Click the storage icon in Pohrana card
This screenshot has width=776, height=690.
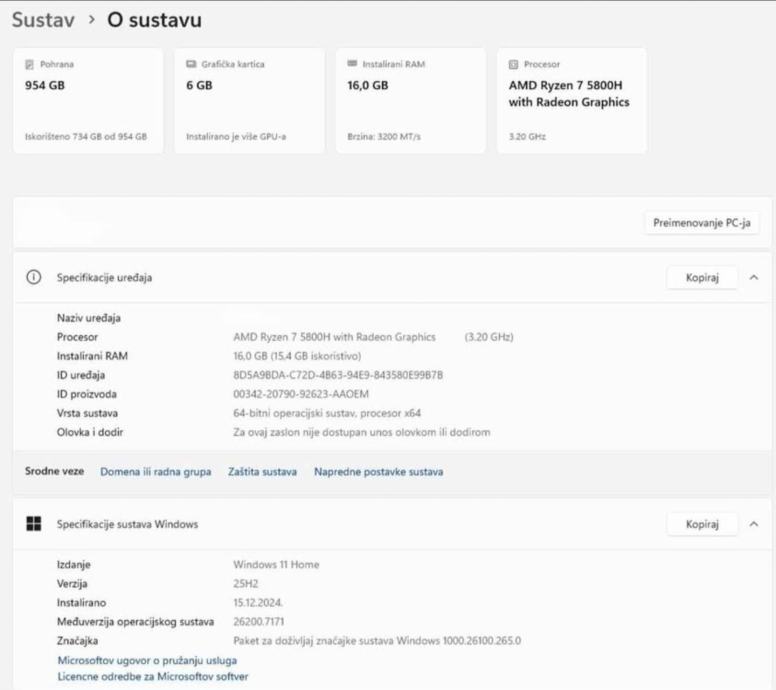pos(29,64)
